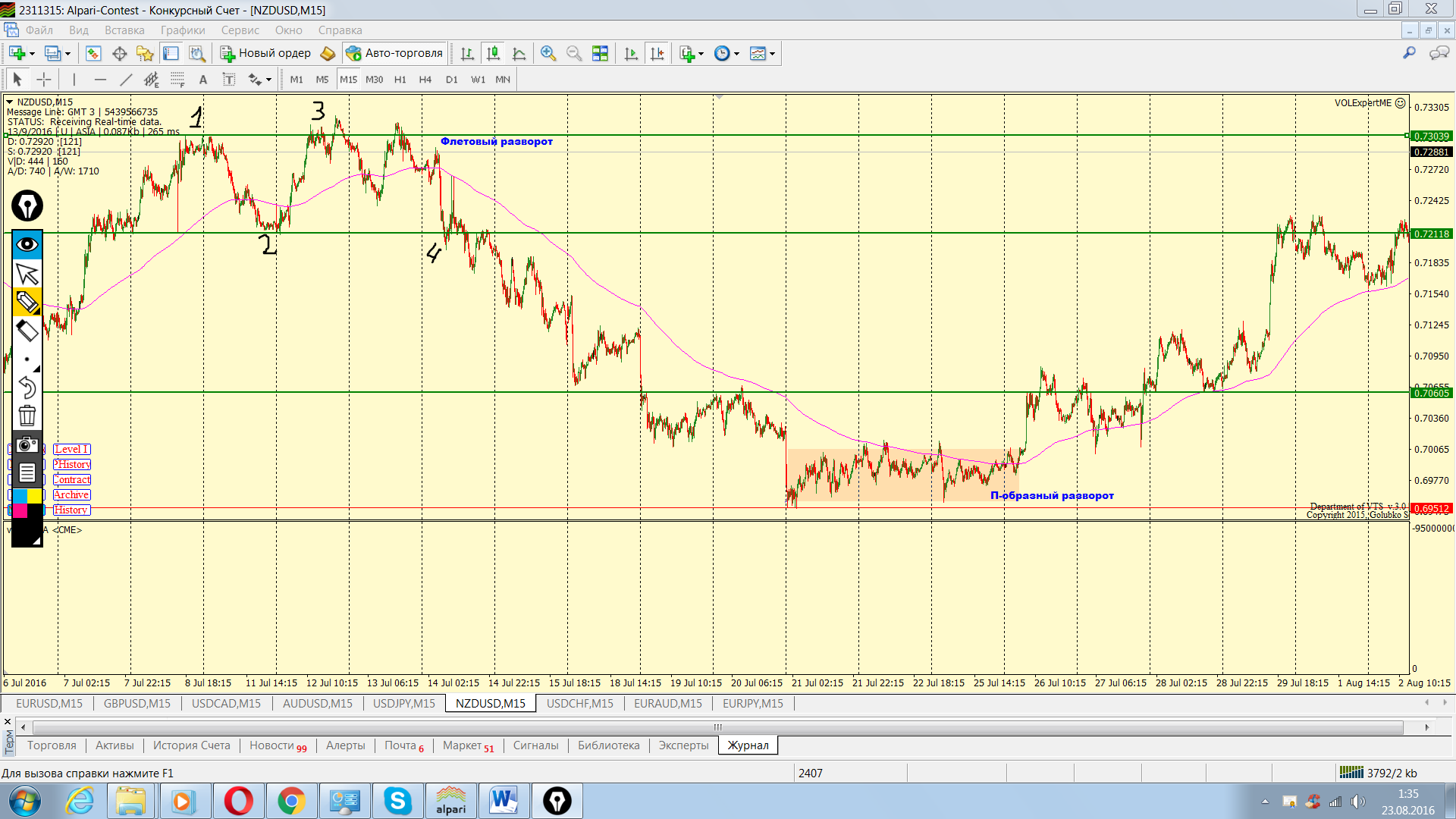Viewport: 1456px width, 819px height.
Task: Open the Сервис menu
Action: pyautogui.click(x=240, y=30)
